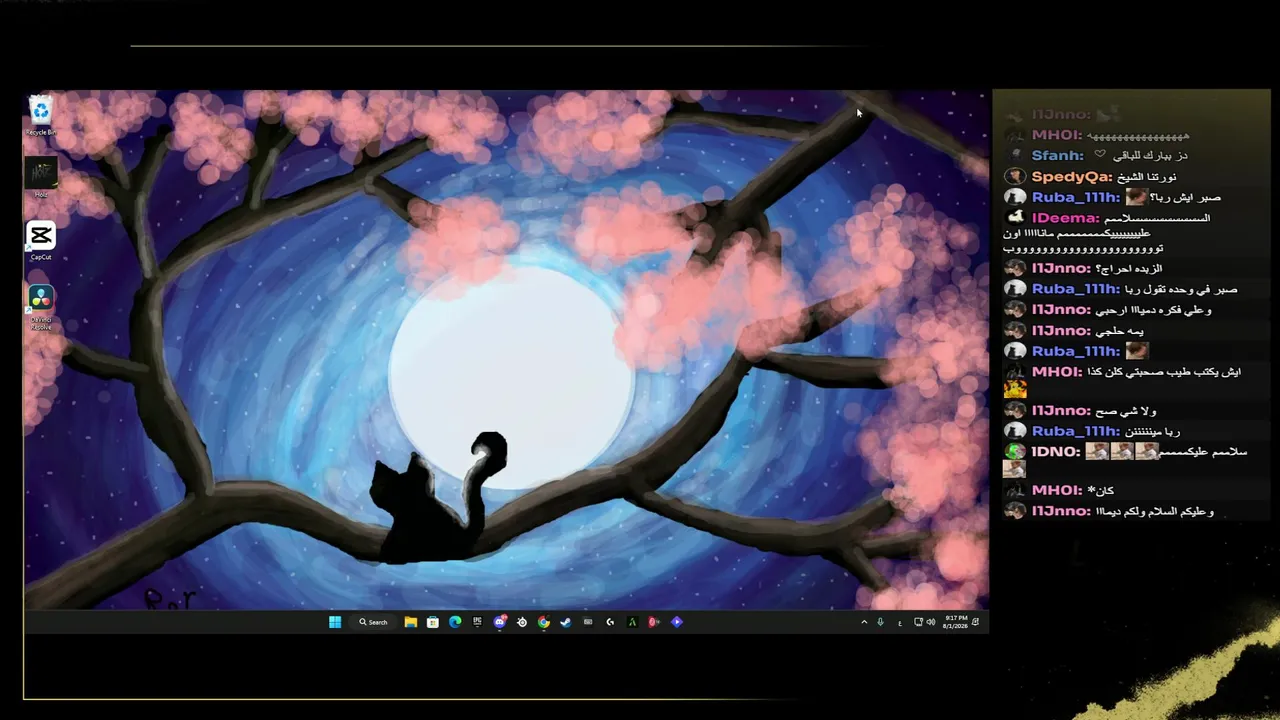Screen dimensions: 1280x720
Task: Open the purple diamond taskbar app
Action: click(x=677, y=622)
